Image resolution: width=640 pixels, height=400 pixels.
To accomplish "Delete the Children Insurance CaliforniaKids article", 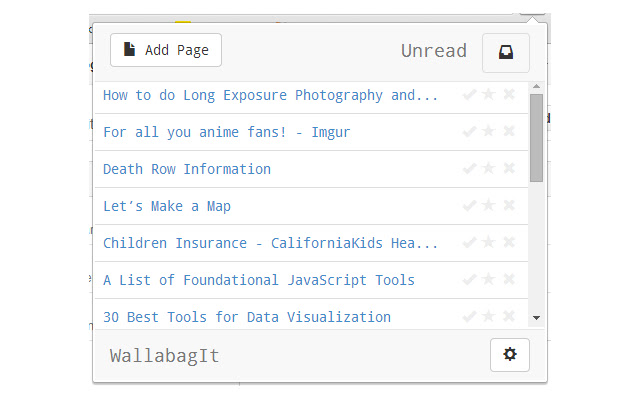I will tap(509, 243).
